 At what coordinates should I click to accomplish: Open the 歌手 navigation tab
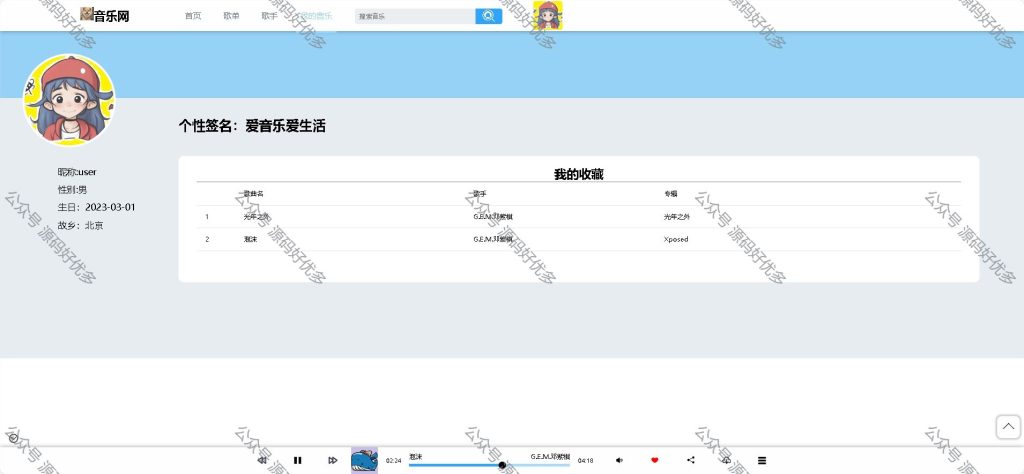click(269, 16)
